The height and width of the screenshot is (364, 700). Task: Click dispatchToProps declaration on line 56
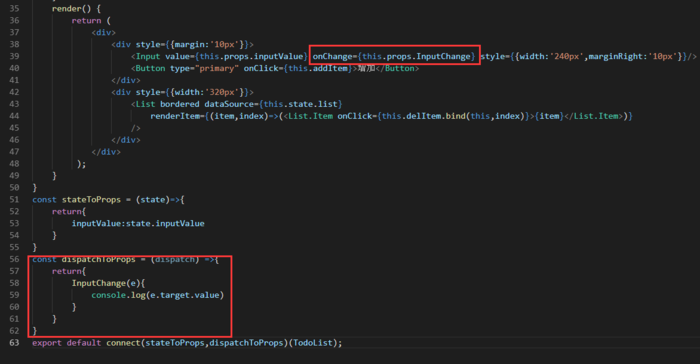pos(98,259)
